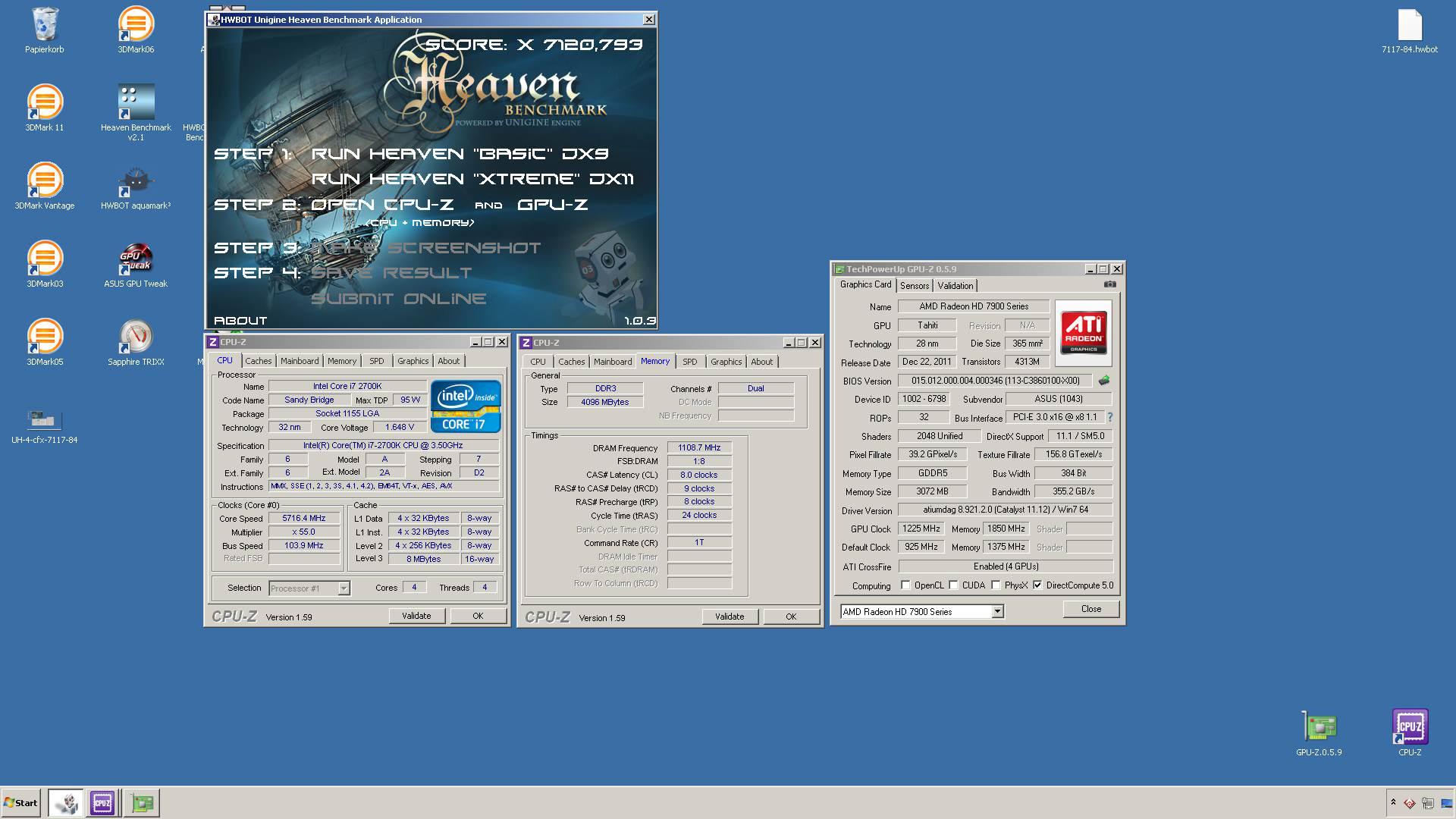Click ABOUT in Heaven Benchmark app
Image resolution: width=1456 pixels, height=819 pixels.
point(240,321)
